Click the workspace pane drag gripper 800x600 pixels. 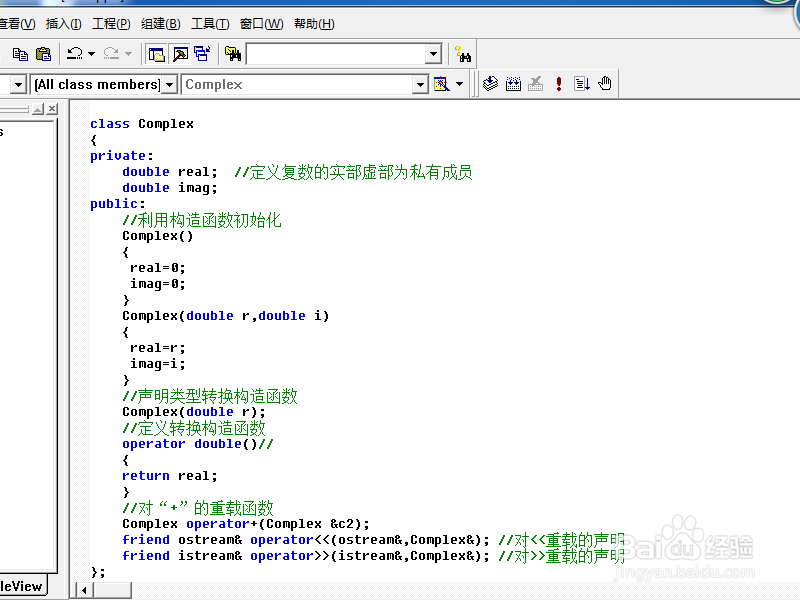click(x=14, y=109)
